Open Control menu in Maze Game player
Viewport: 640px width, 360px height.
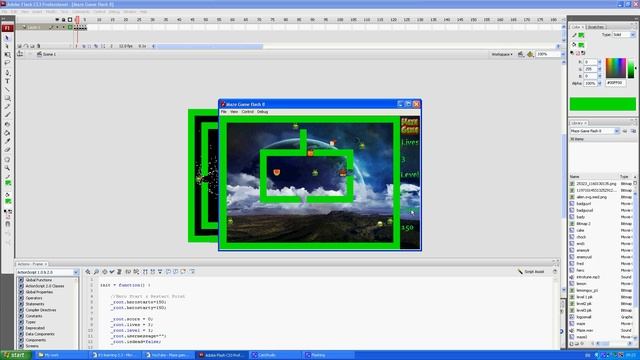point(247,112)
